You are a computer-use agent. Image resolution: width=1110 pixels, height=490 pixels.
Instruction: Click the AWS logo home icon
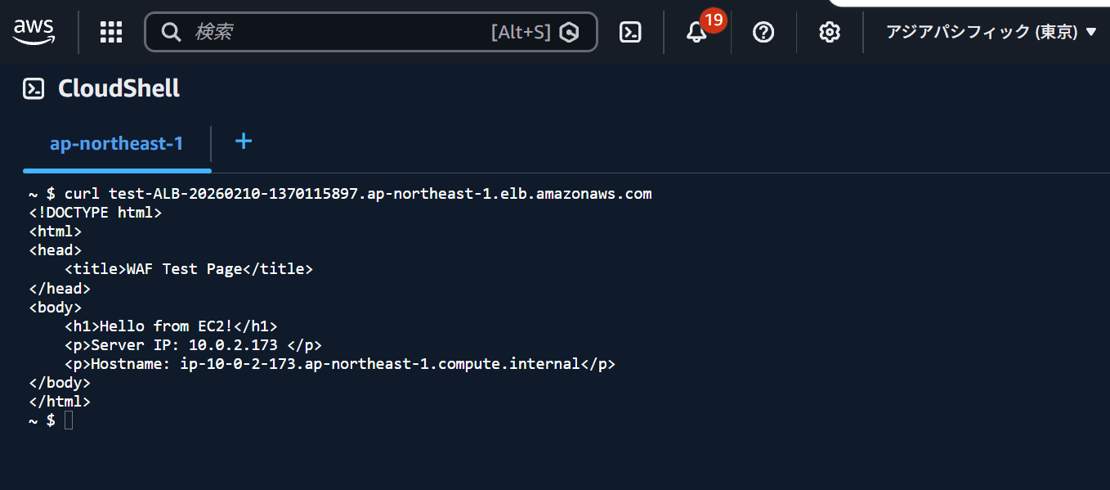(x=34, y=32)
